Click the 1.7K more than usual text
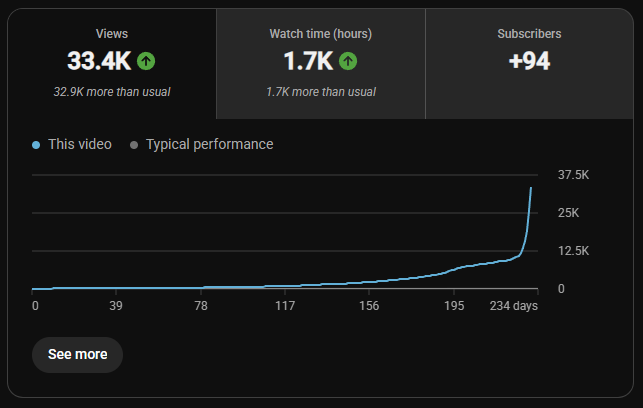This screenshot has height=408, width=643. tap(321, 92)
